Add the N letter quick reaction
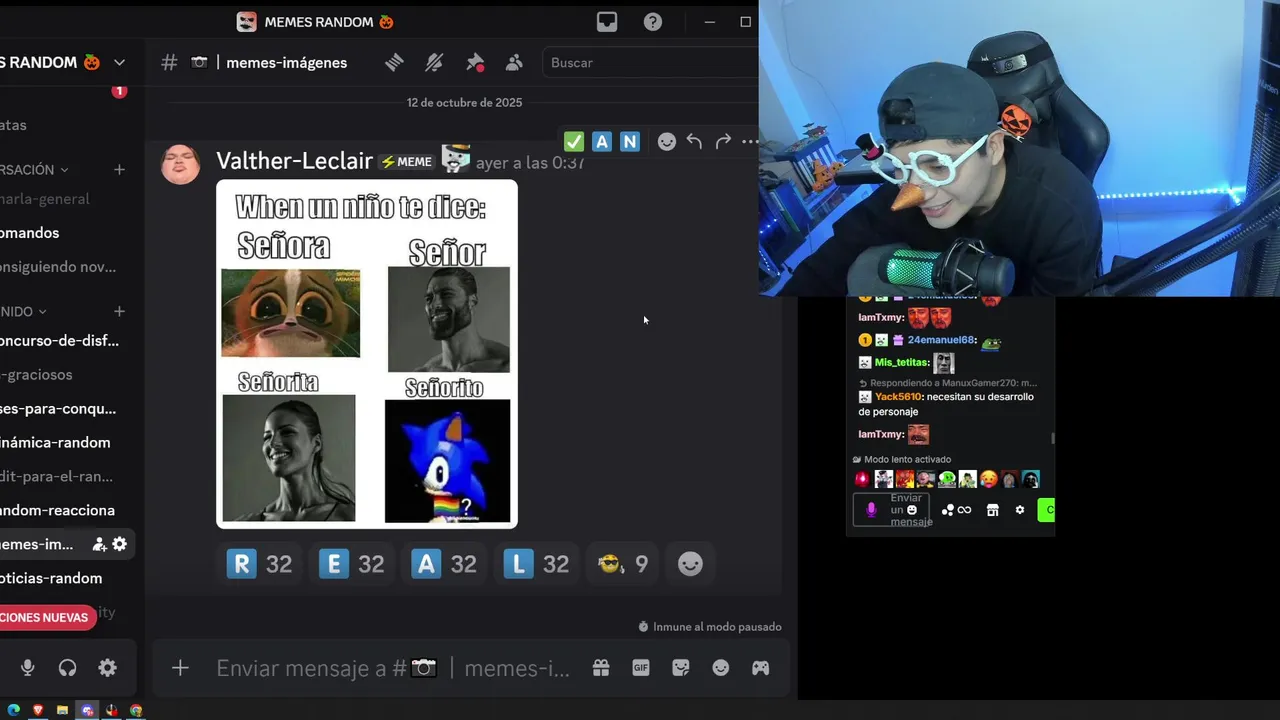Viewport: 1280px width, 720px height. click(630, 141)
